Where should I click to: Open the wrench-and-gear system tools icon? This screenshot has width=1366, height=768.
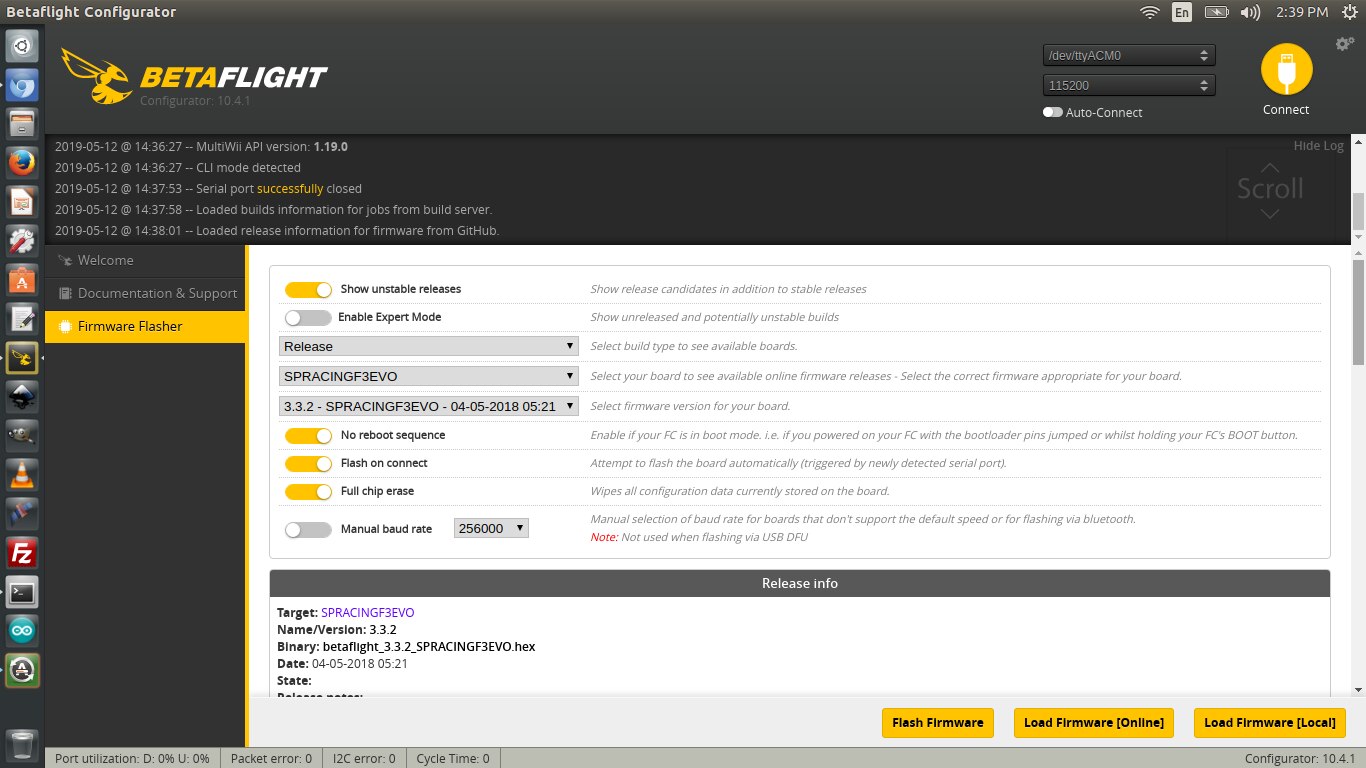click(23, 240)
